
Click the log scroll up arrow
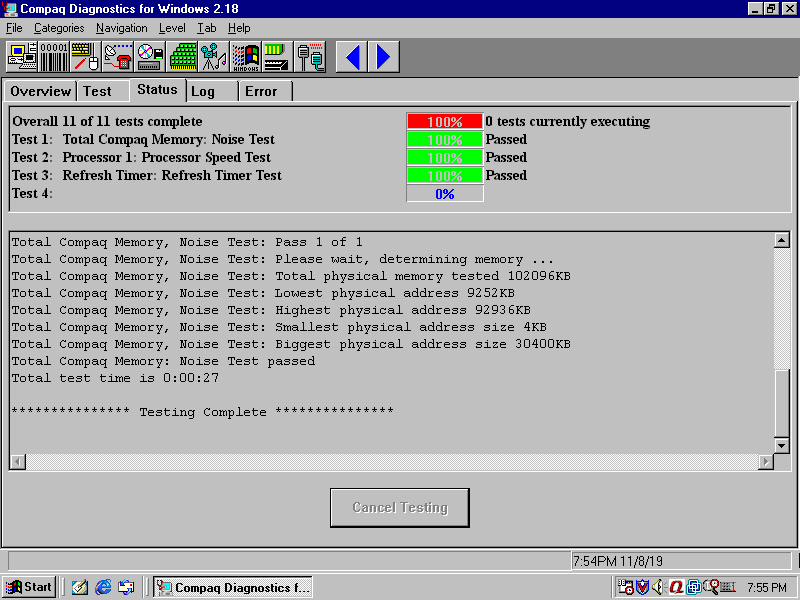coord(782,240)
